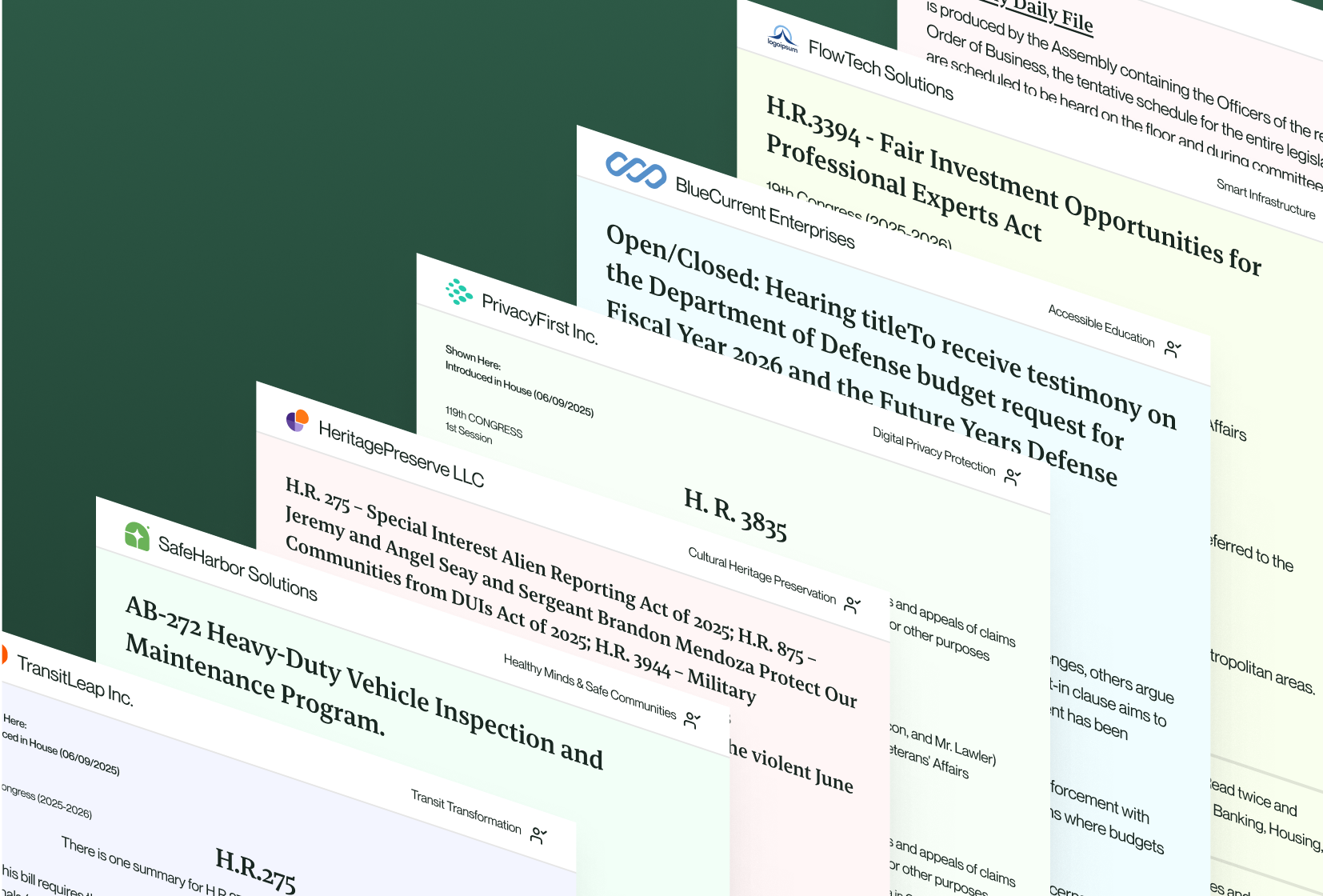
Task: Click the FlowTech Solutions logo icon
Action: (x=782, y=38)
